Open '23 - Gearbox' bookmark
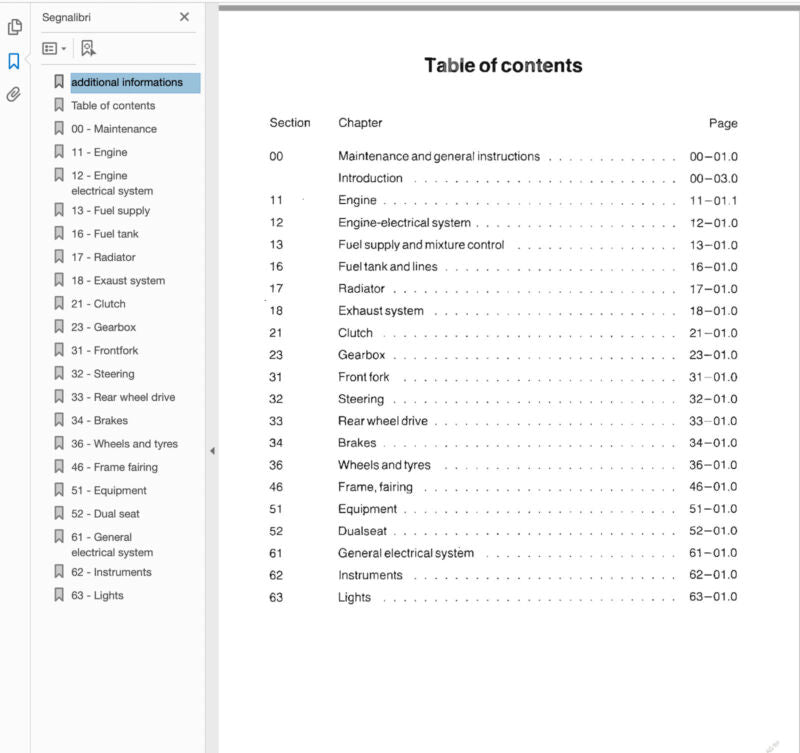Screen dimensions: 800x753 [x=103, y=327]
